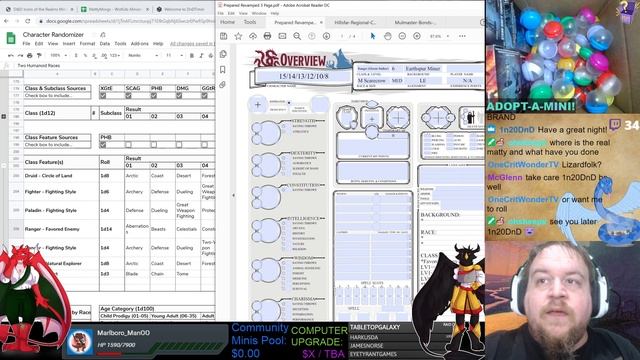Uncheck PHB under Class & Subclass Sources
This screenshot has height=360, width=640.
click(153, 96)
